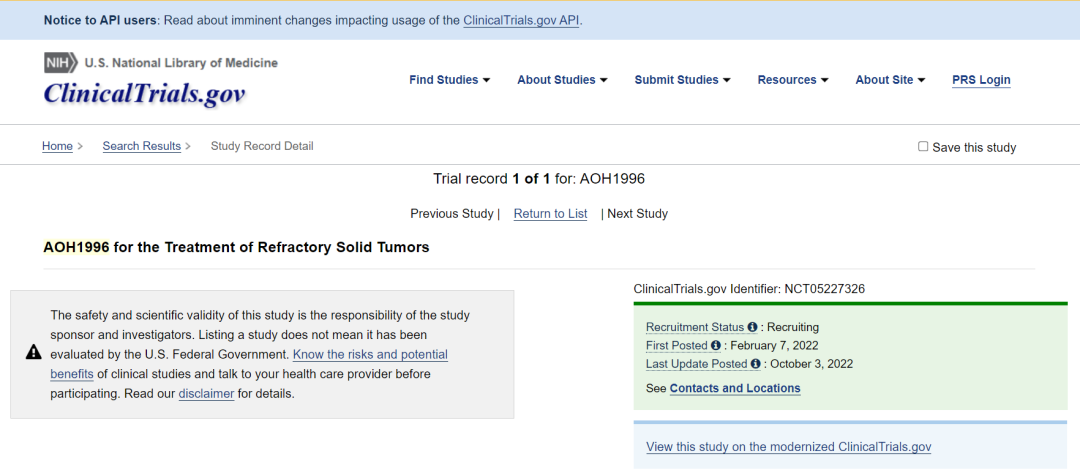This screenshot has height=470, width=1080.
Task: Check the Save this study checkbox
Action: coord(923,147)
